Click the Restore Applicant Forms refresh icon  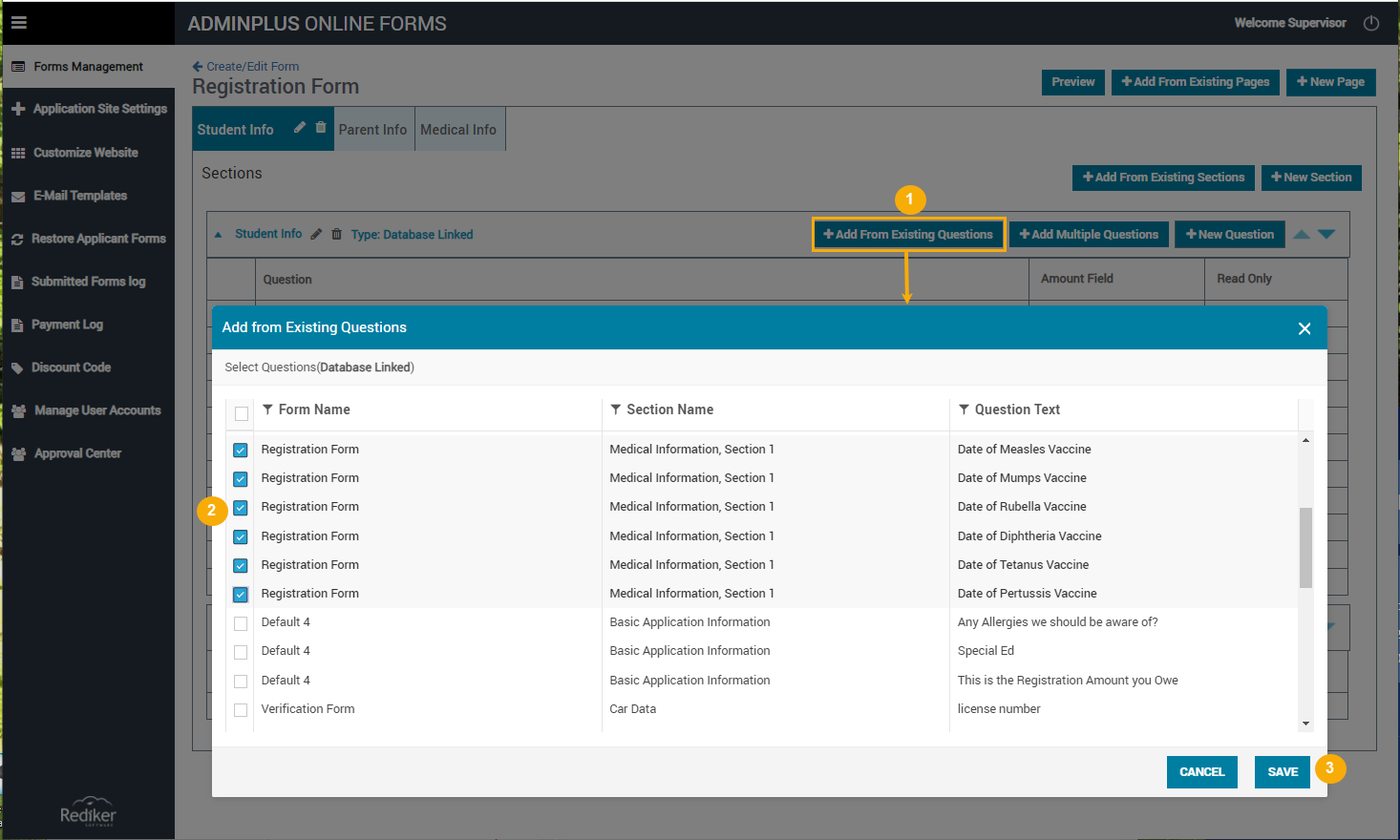17,240
